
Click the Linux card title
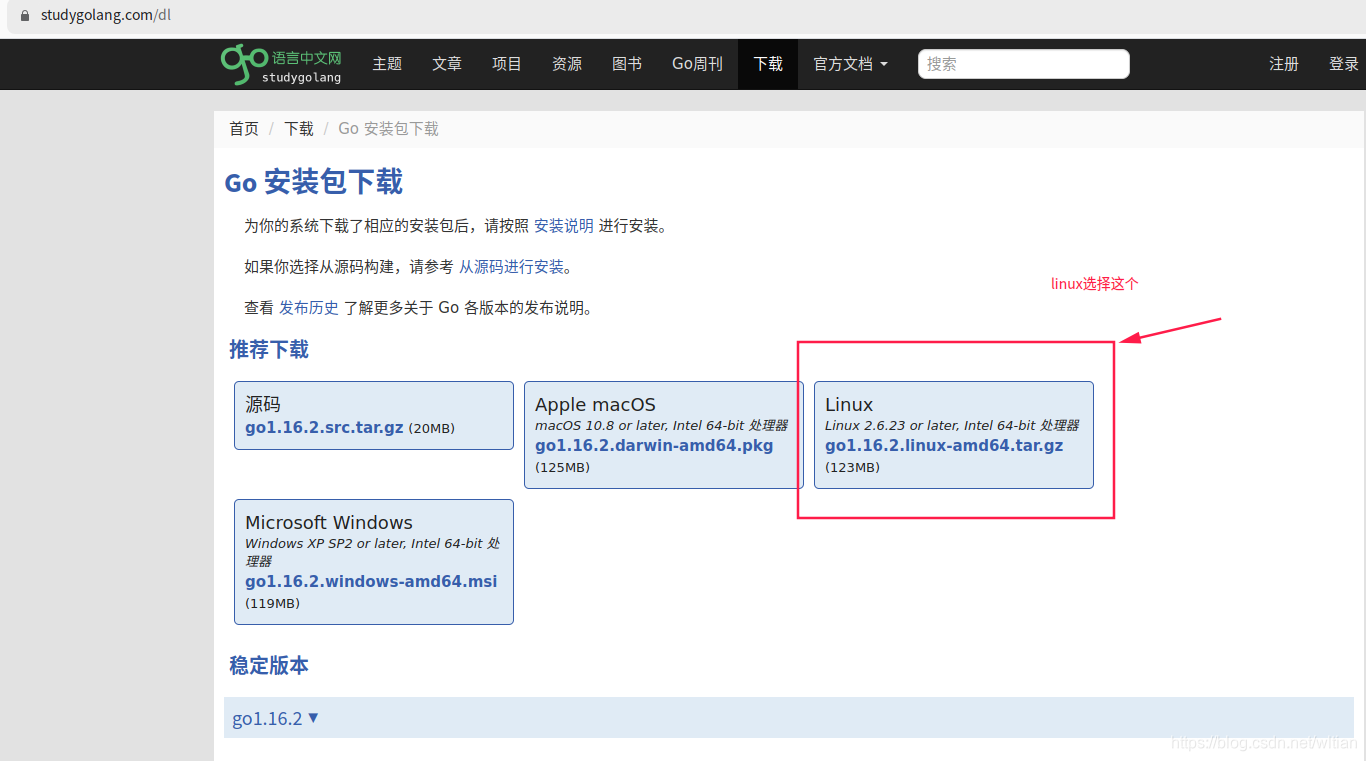pyautogui.click(x=849, y=405)
